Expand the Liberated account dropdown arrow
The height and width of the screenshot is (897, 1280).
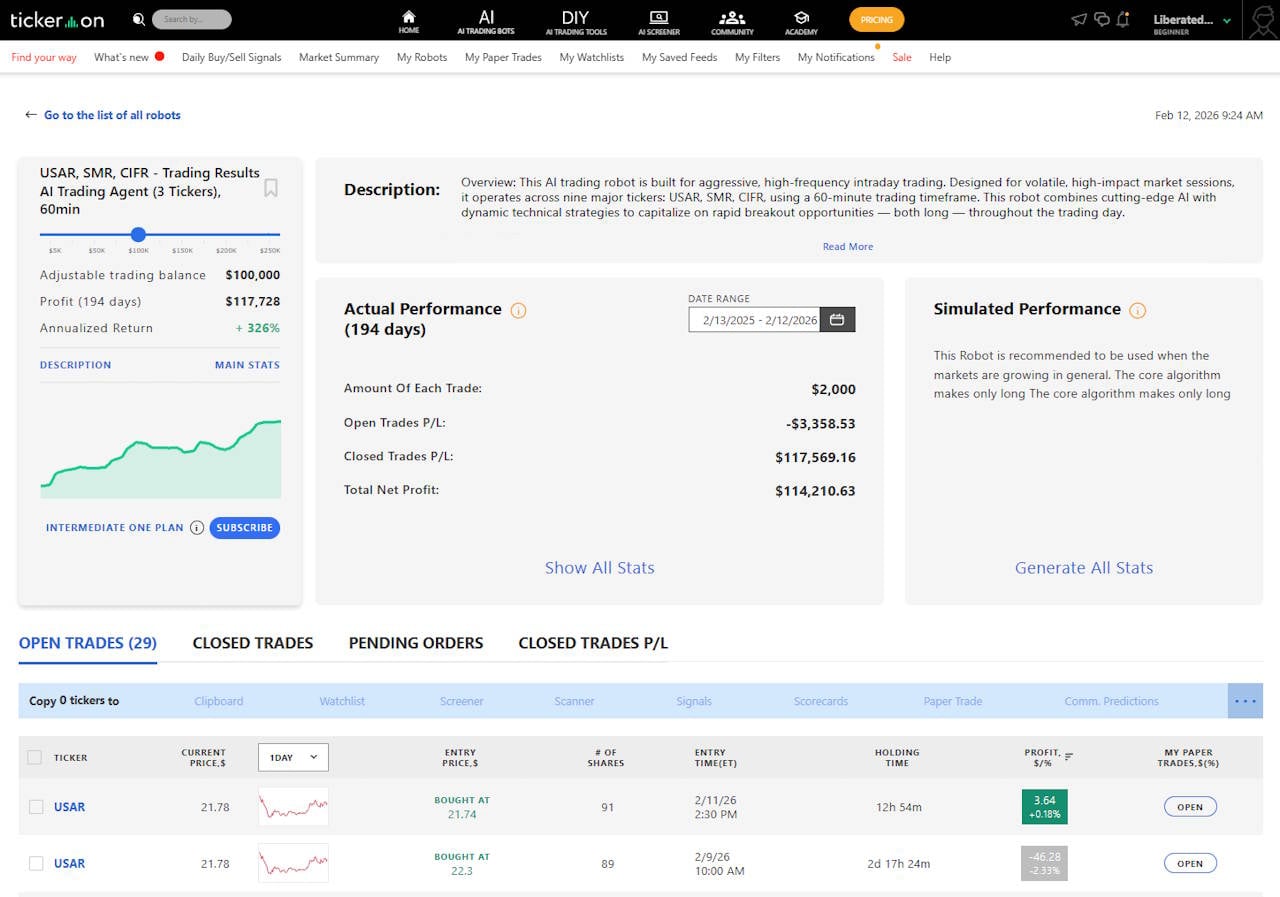[1227, 20]
